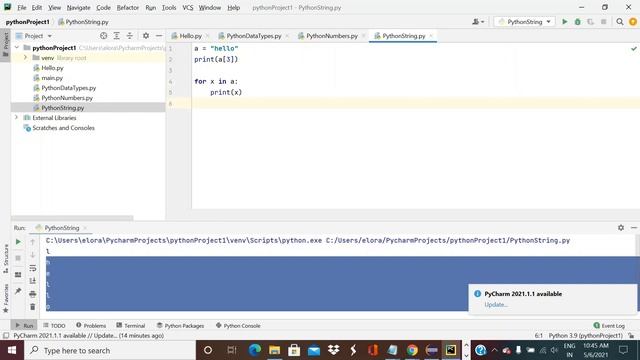Click the toolbar Stop button
The height and width of the screenshot is (360, 640).
click(x=604, y=22)
